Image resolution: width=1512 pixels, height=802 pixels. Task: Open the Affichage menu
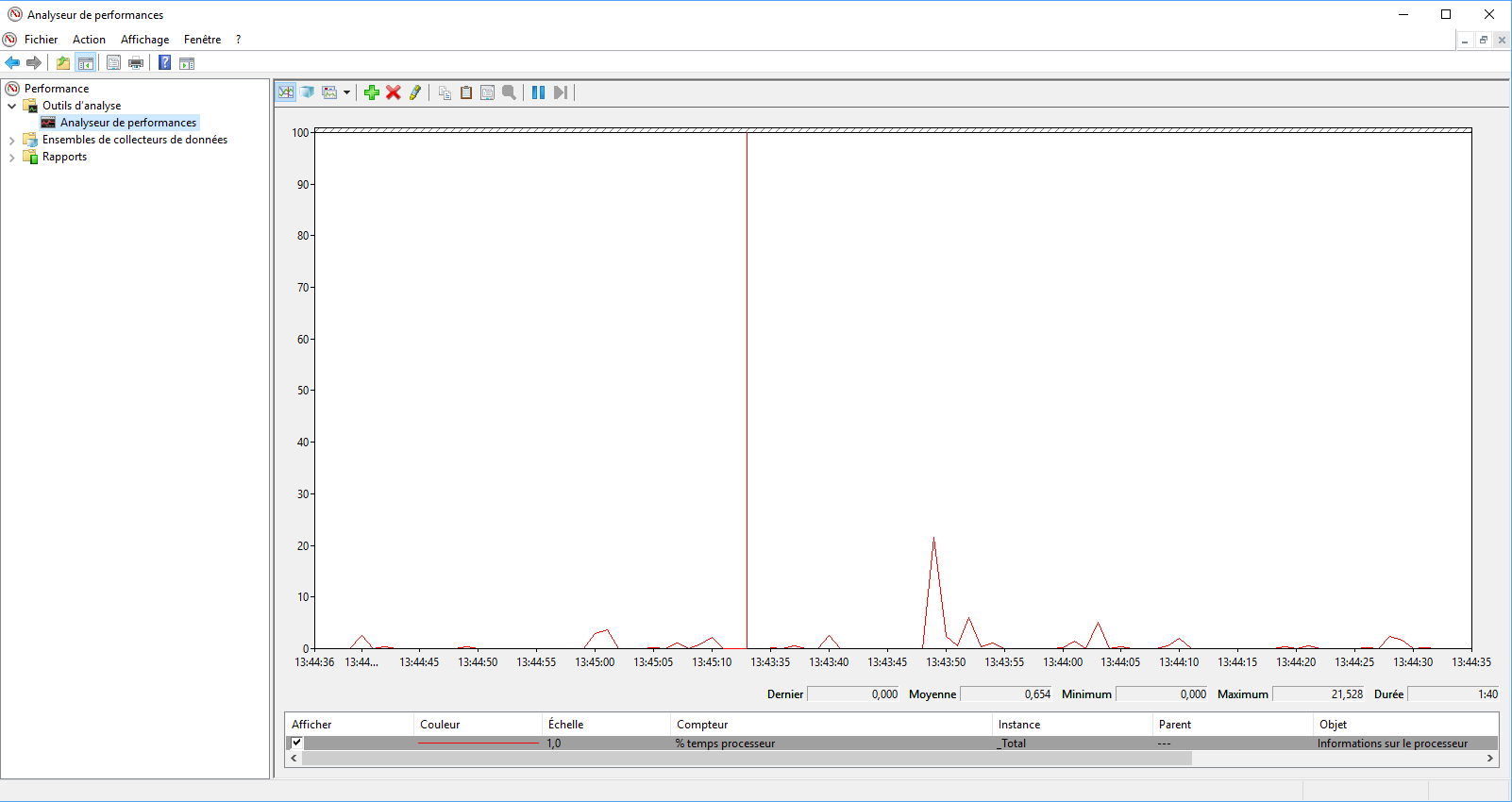tap(144, 40)
